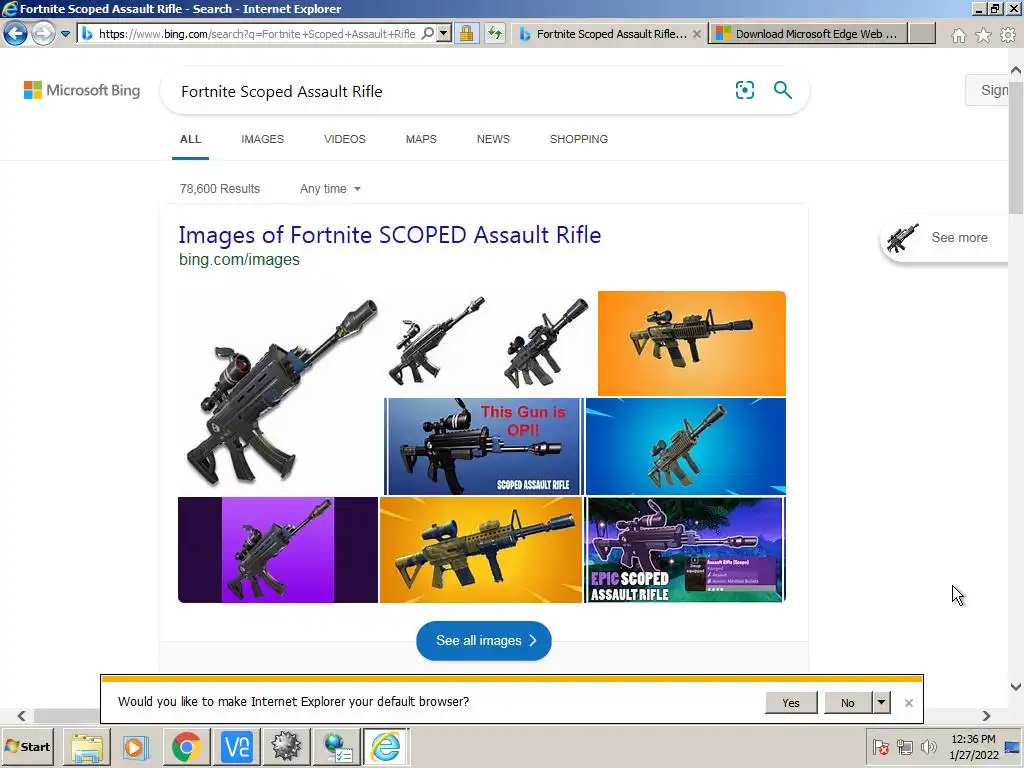
Task: Click the white-background dark rifle with scope thumbnail
Action: point(545,342)
